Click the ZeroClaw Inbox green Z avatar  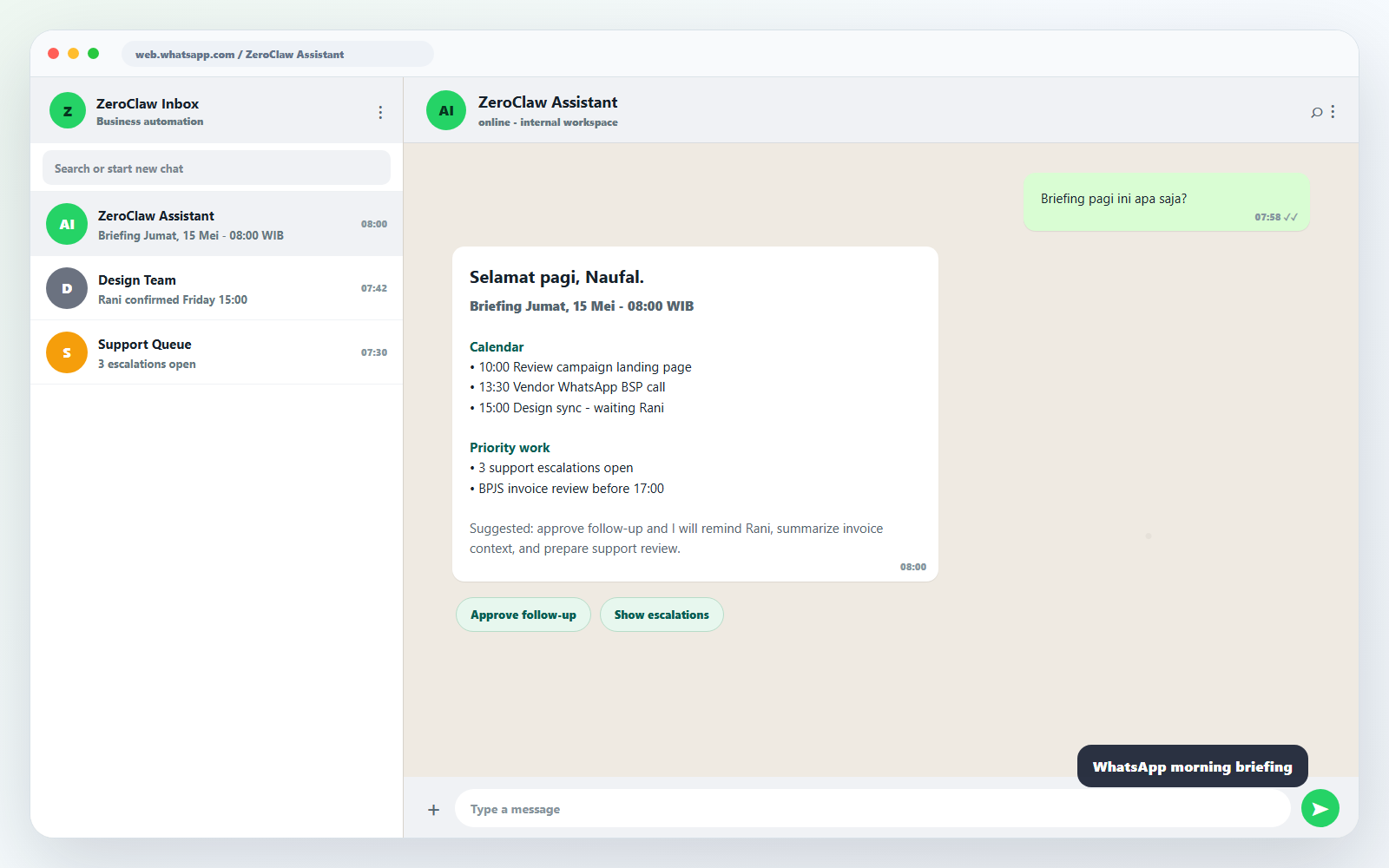click(68, 110)
